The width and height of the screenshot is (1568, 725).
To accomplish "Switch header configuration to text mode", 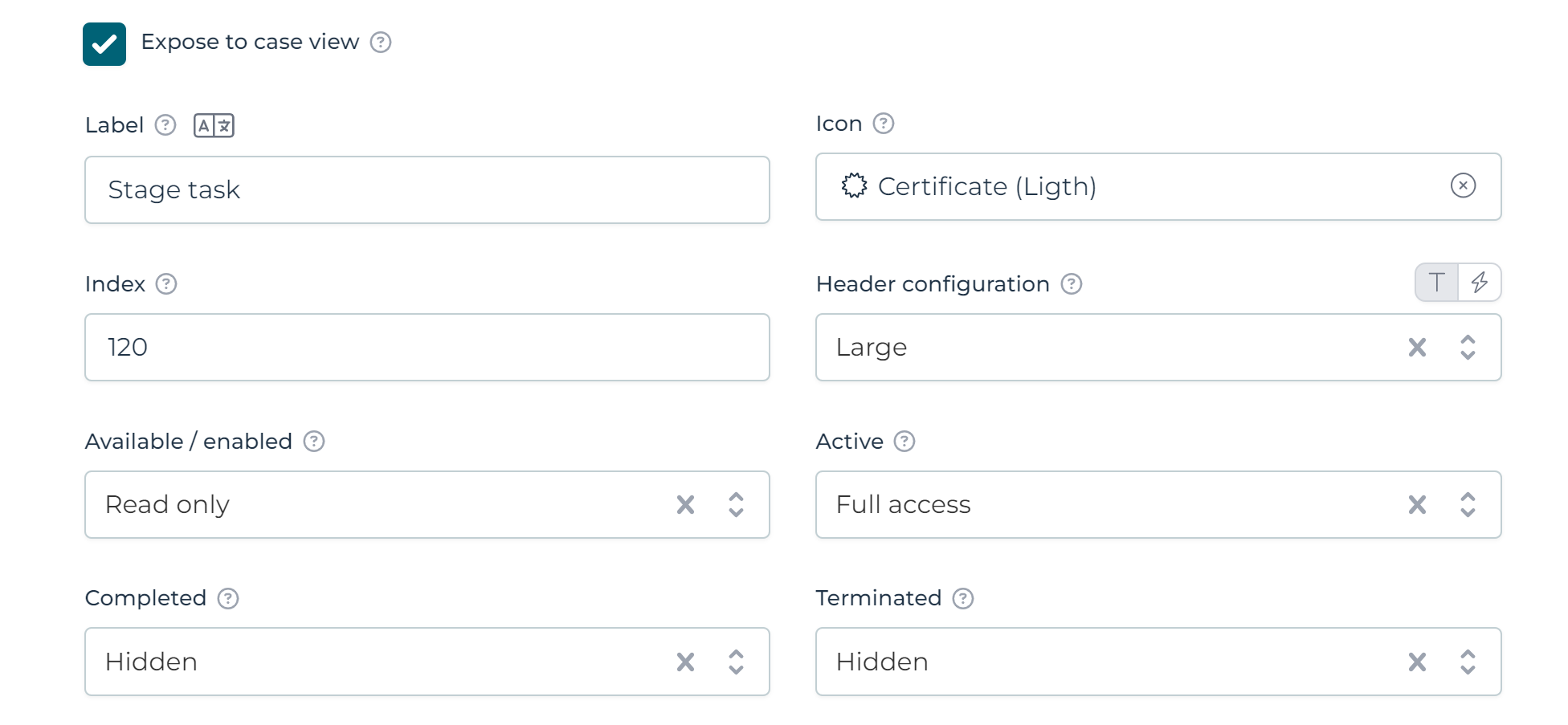I will tap(1437, 283).
